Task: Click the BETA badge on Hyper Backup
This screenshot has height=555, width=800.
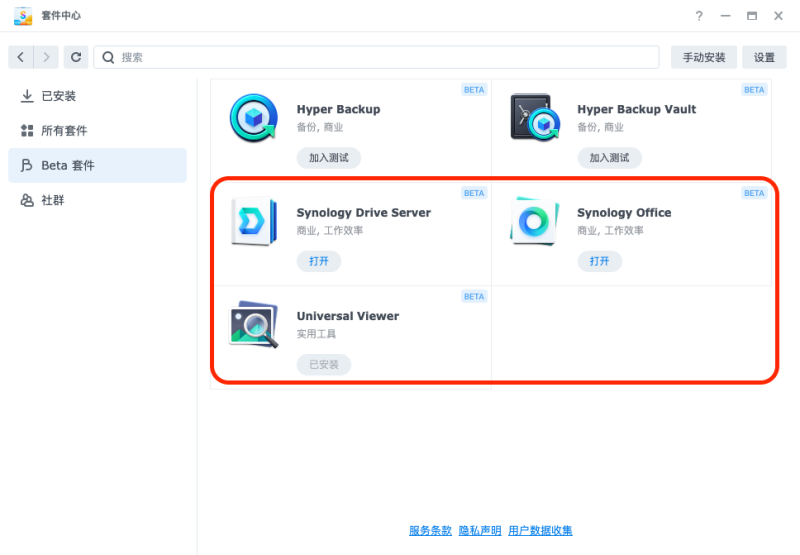Action: point(474,90)
